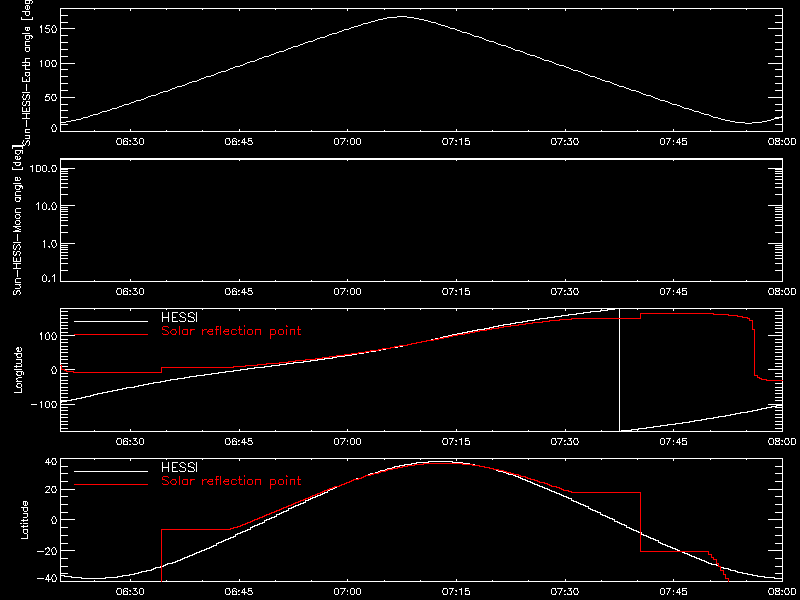This screenshot has width=800, height=600.
Task: Click 06:30 label under Moon angle plot
Action: [130, 292]
